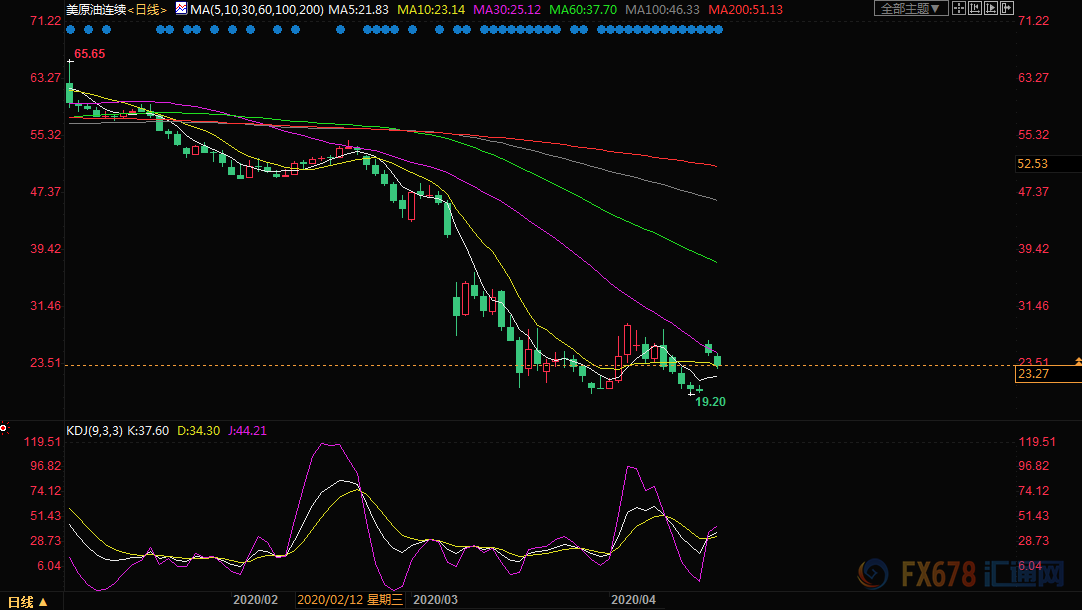Click the 2020/04 marker on time axis
The width and height of the screenshot is (1082, 610).
(x=634, y=601)
